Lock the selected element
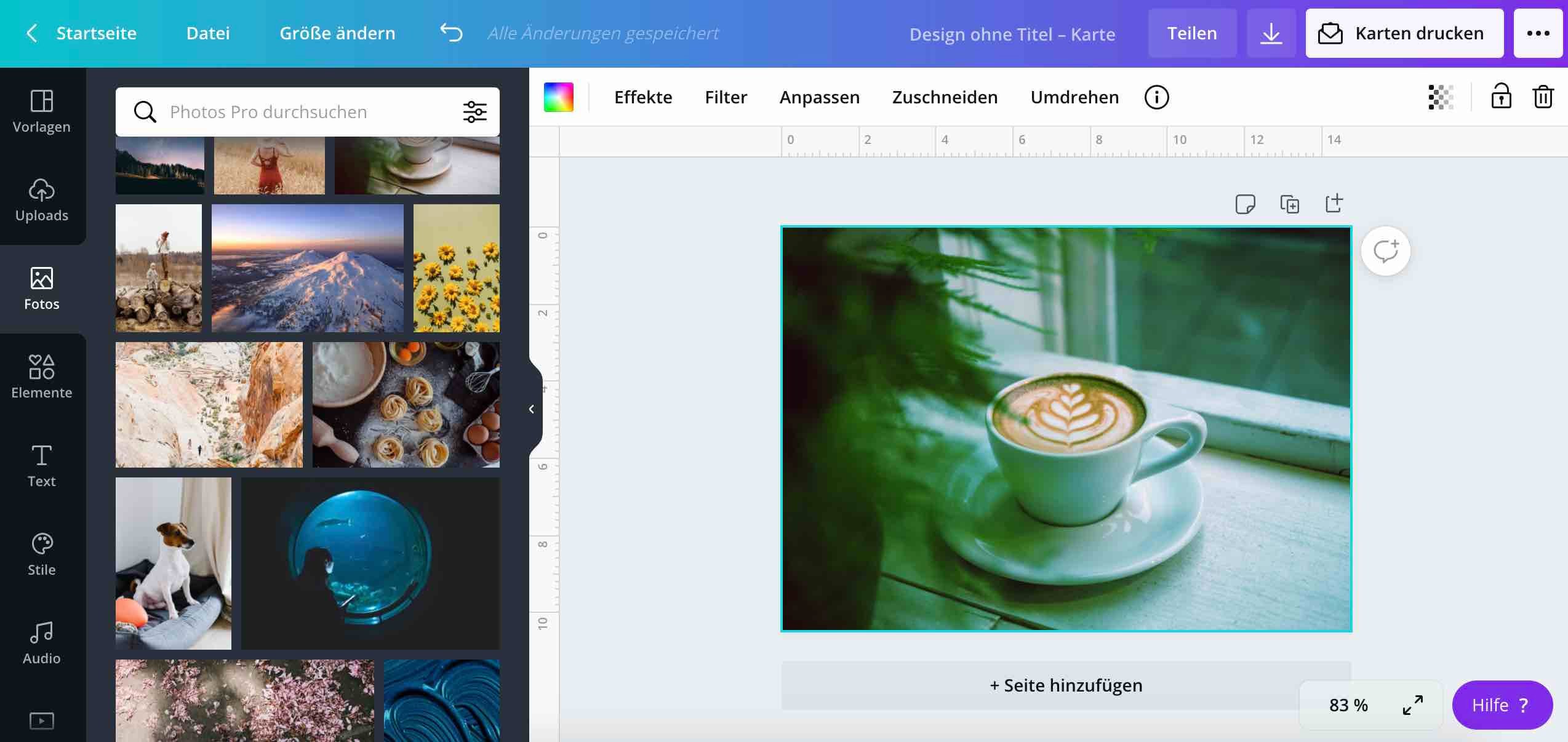This screenshot has width=1568, height=742. 1501,97
